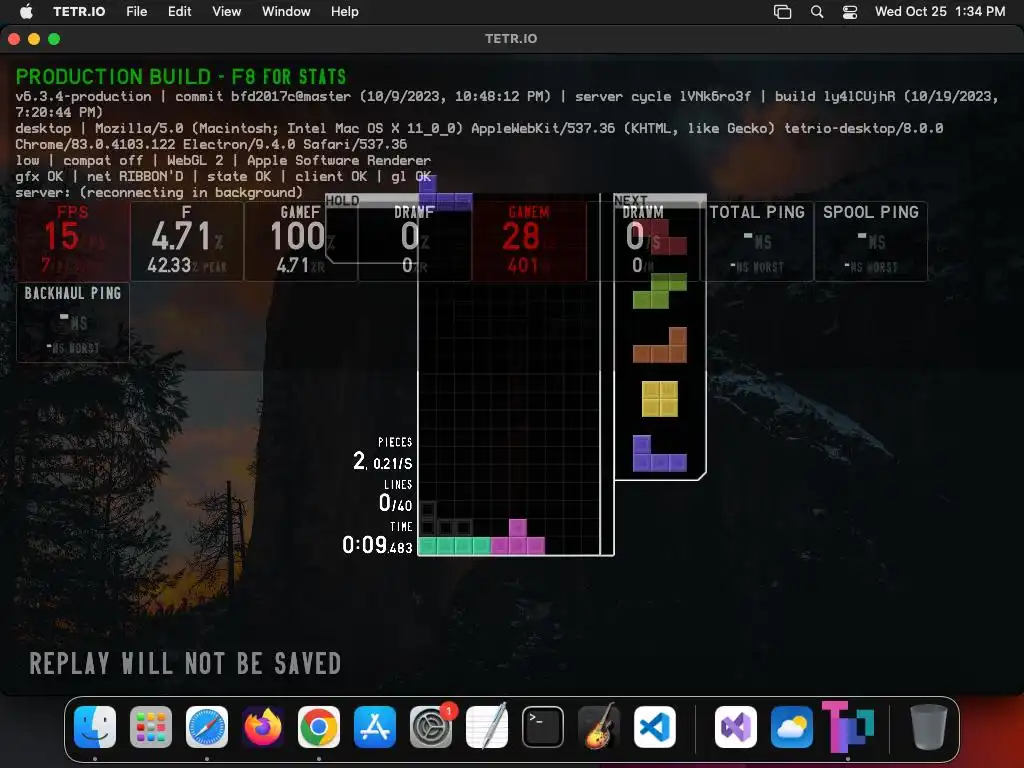Open the Apple menu

[x=26, y=11]
